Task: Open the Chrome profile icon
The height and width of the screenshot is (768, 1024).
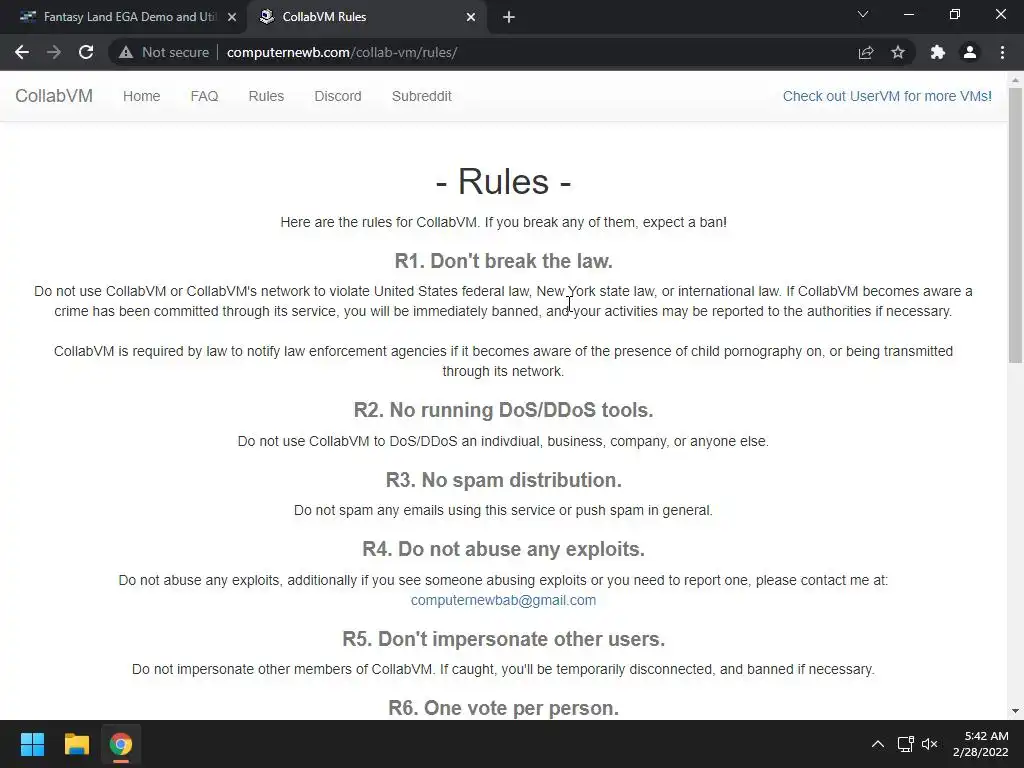Action: (x=970, y=52)
